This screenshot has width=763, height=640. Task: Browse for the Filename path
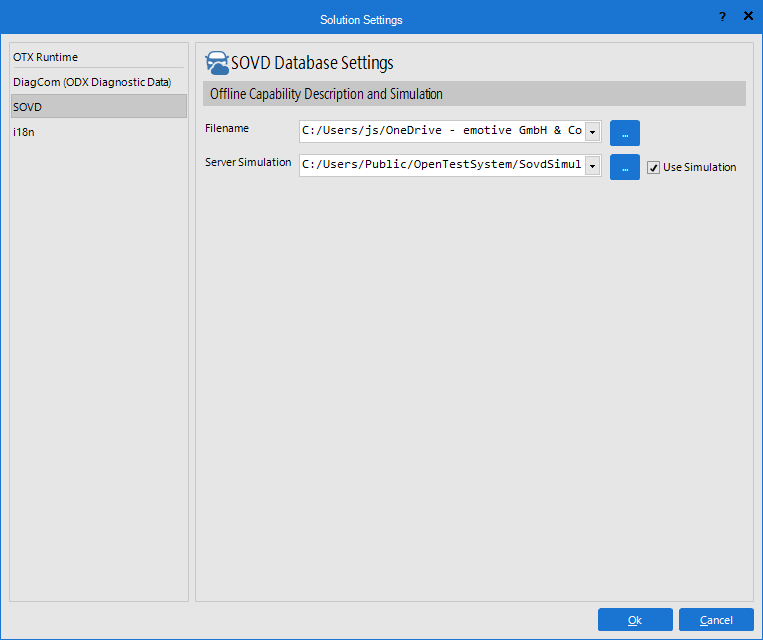(624, 133)
